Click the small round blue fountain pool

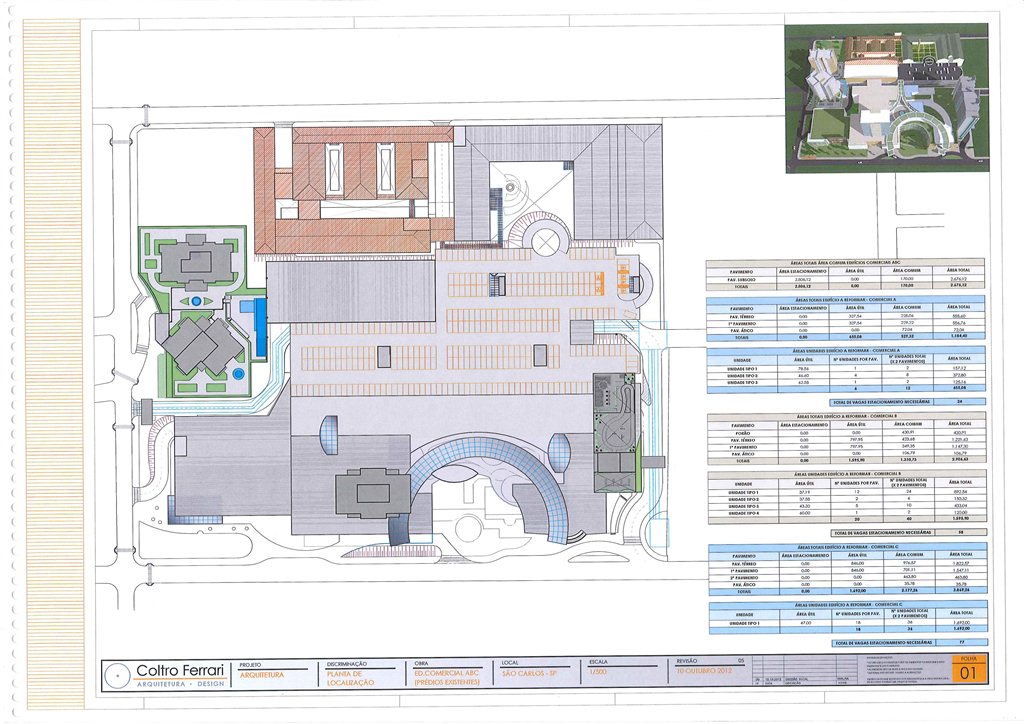tap(238, 374)
